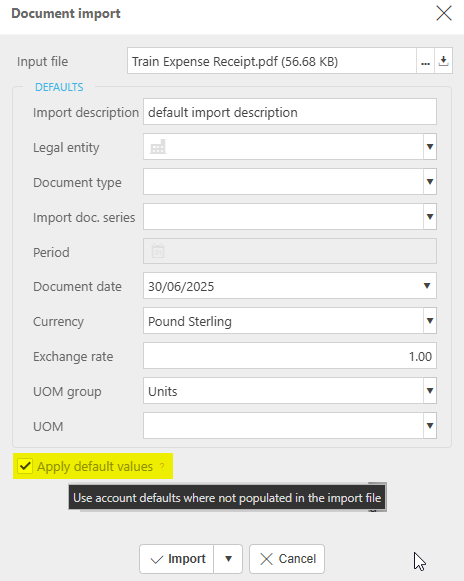Click the Import button
Image resolution: width=464 pixels, height=581 pixels.
click(x=177, y=559)
